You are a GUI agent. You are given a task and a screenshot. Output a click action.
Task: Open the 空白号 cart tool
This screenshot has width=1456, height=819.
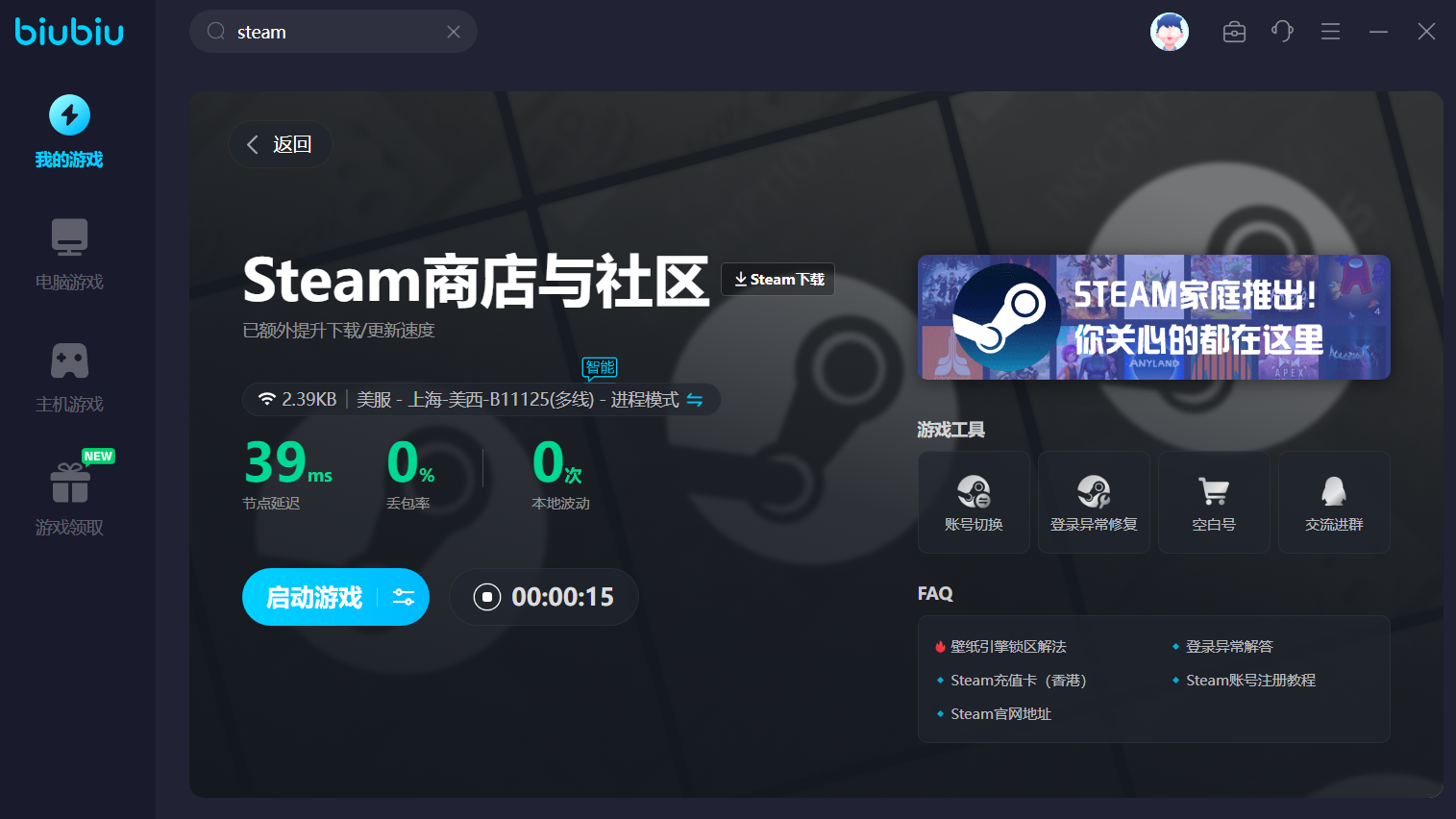(x=1214, y=502)
